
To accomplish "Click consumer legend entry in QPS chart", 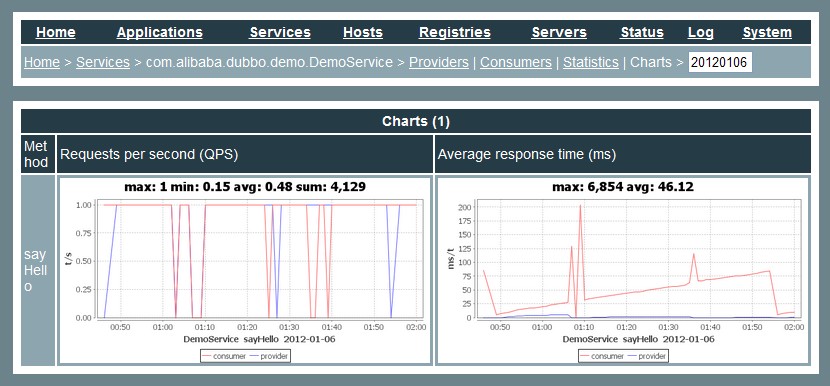I will click(x=224, y=356).
